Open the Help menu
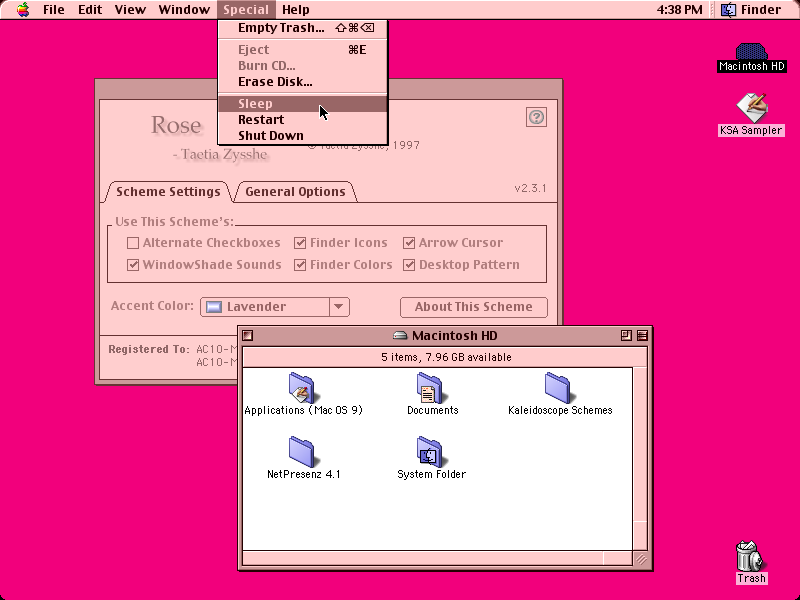This screenshot has width=800, height=600. click(295, 10)
